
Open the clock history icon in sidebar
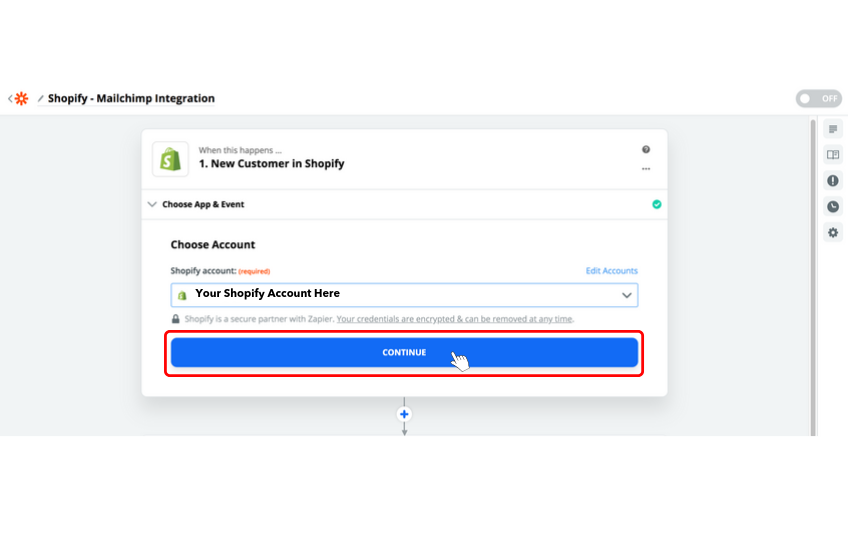(833, 206)
